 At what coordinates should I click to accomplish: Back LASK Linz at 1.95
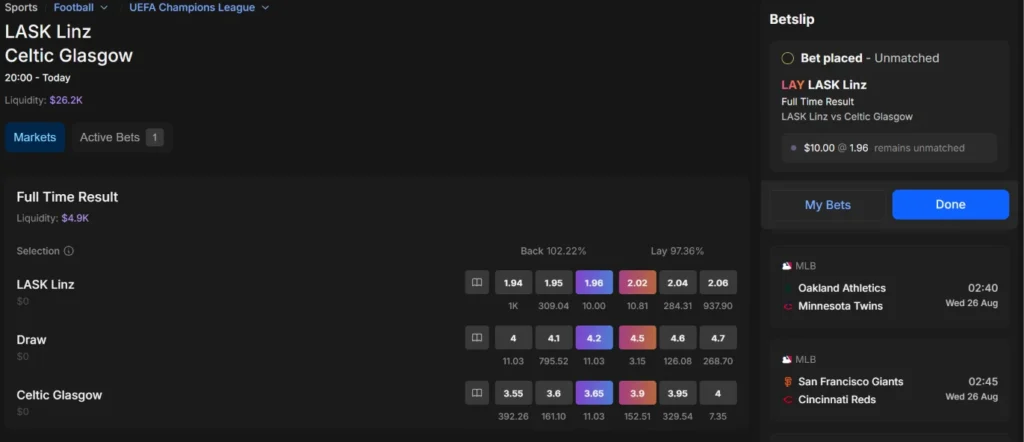click(x=554, y=282)
